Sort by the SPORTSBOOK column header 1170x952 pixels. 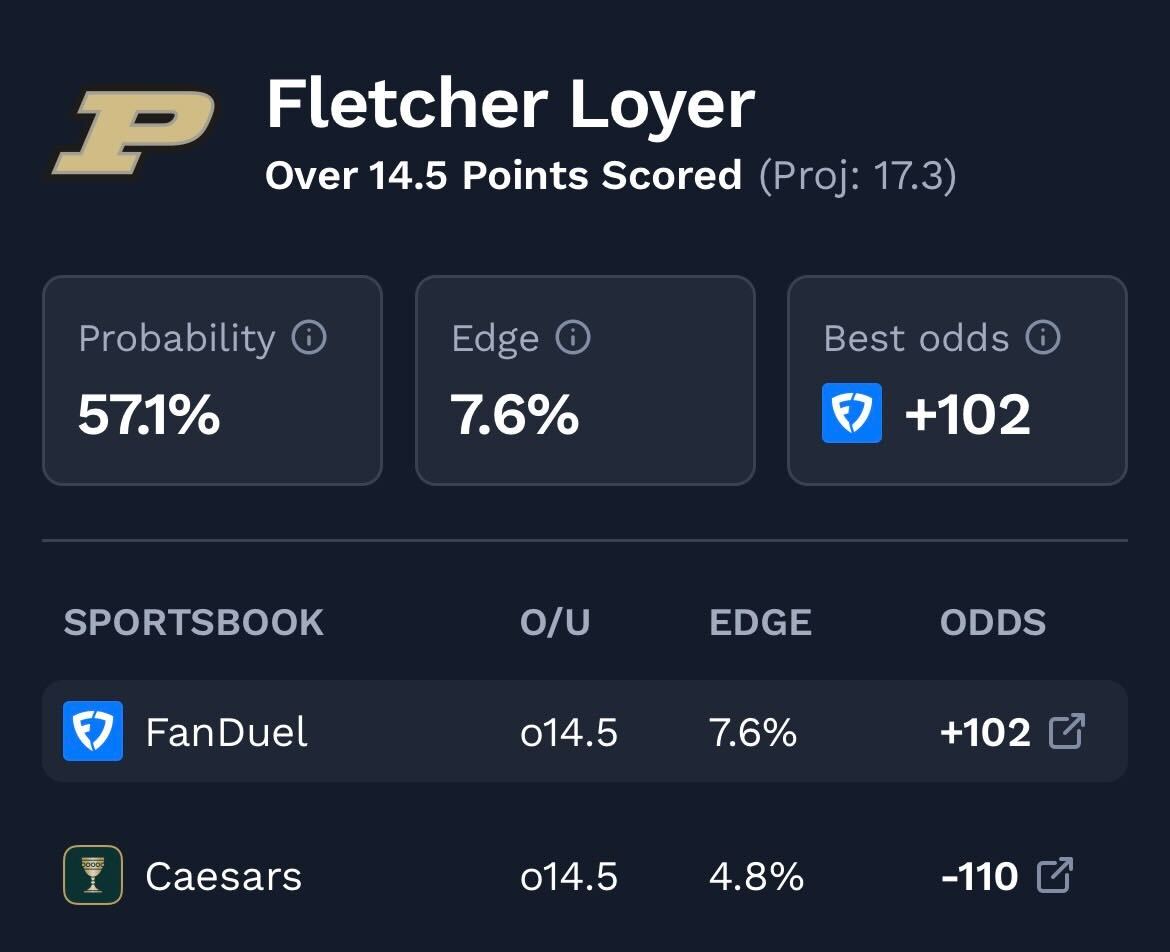(194, 623)
